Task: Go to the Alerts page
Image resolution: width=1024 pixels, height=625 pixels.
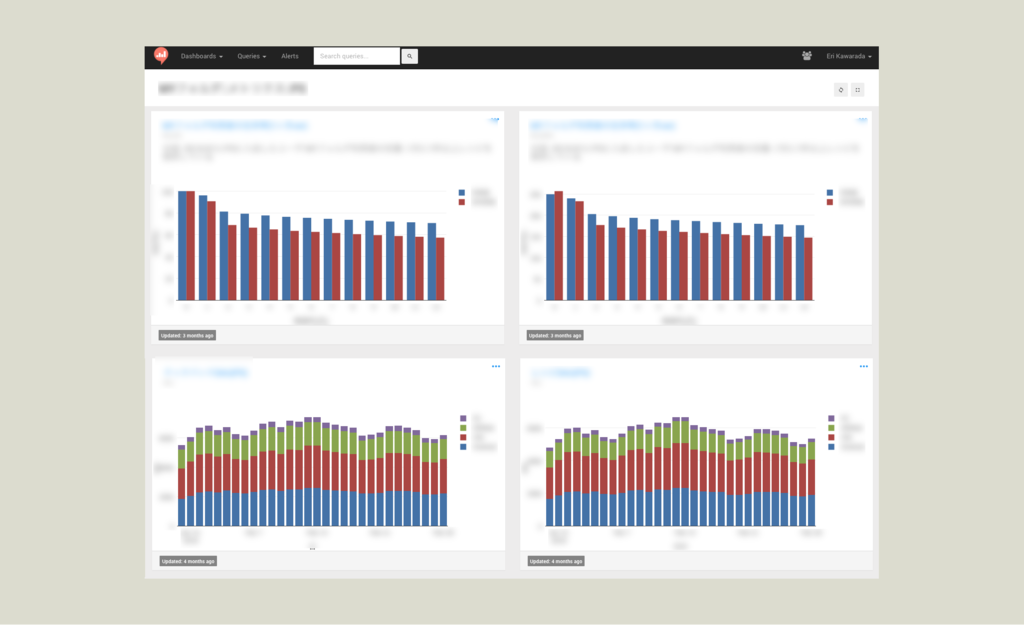Action: (x=290, y=56)
